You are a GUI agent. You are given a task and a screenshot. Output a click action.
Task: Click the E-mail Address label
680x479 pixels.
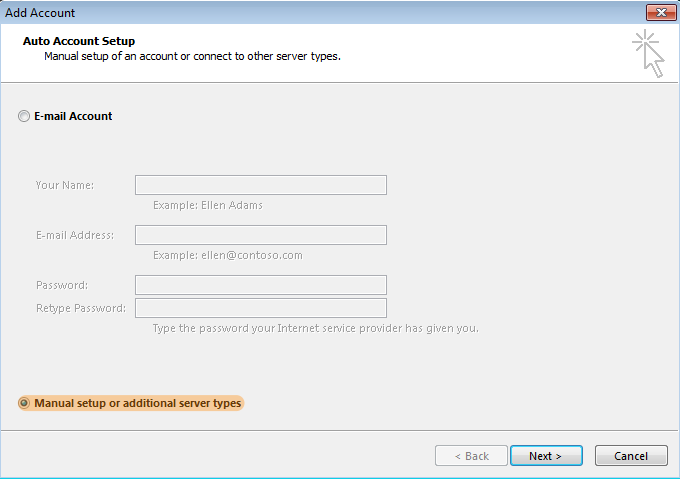75,235
